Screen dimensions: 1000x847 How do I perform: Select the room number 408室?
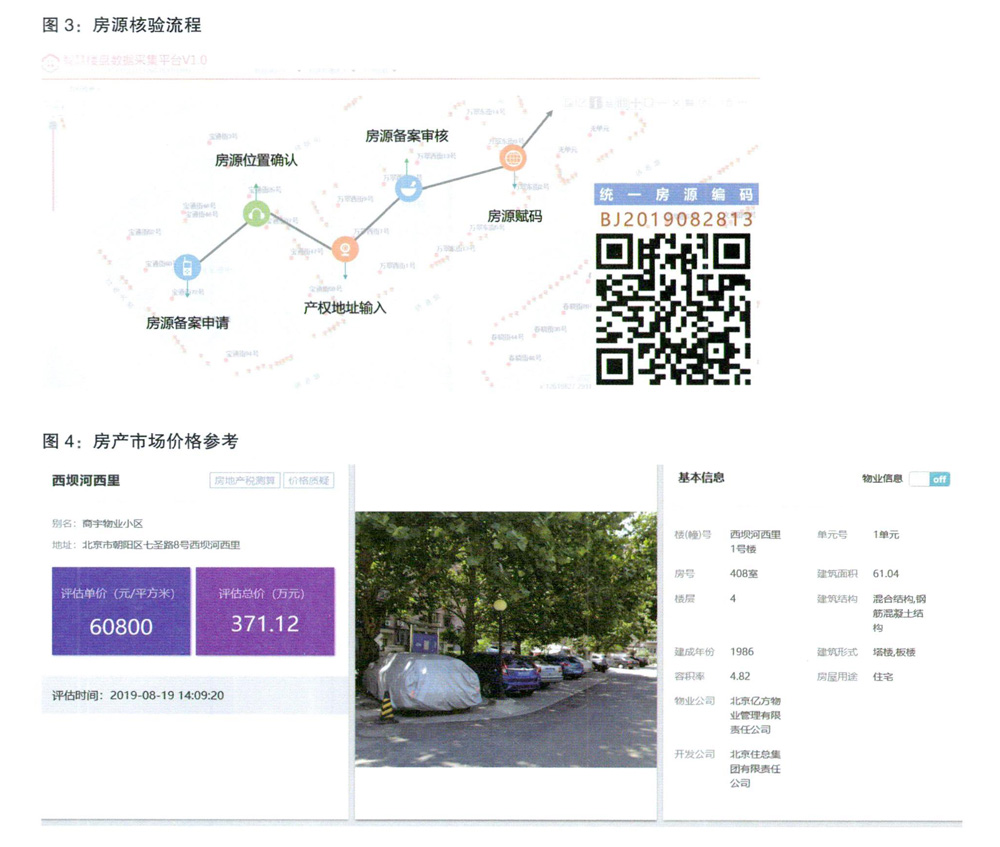(x=744, y=573)
